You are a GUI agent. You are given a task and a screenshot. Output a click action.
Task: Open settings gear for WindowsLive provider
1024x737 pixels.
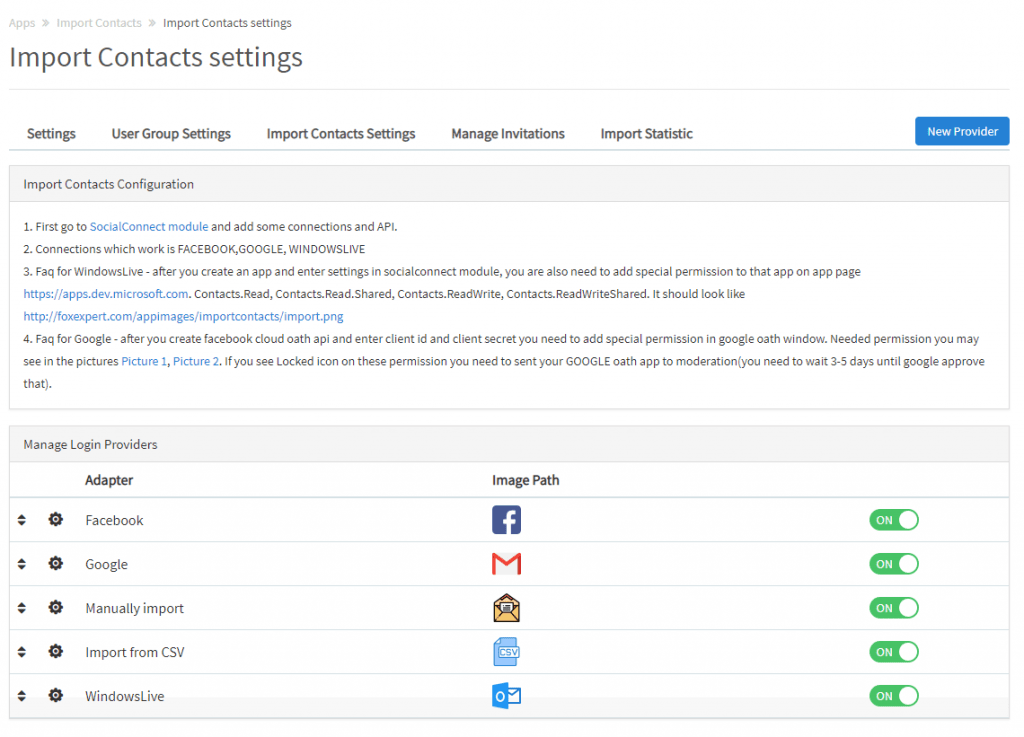pos(56,695)
